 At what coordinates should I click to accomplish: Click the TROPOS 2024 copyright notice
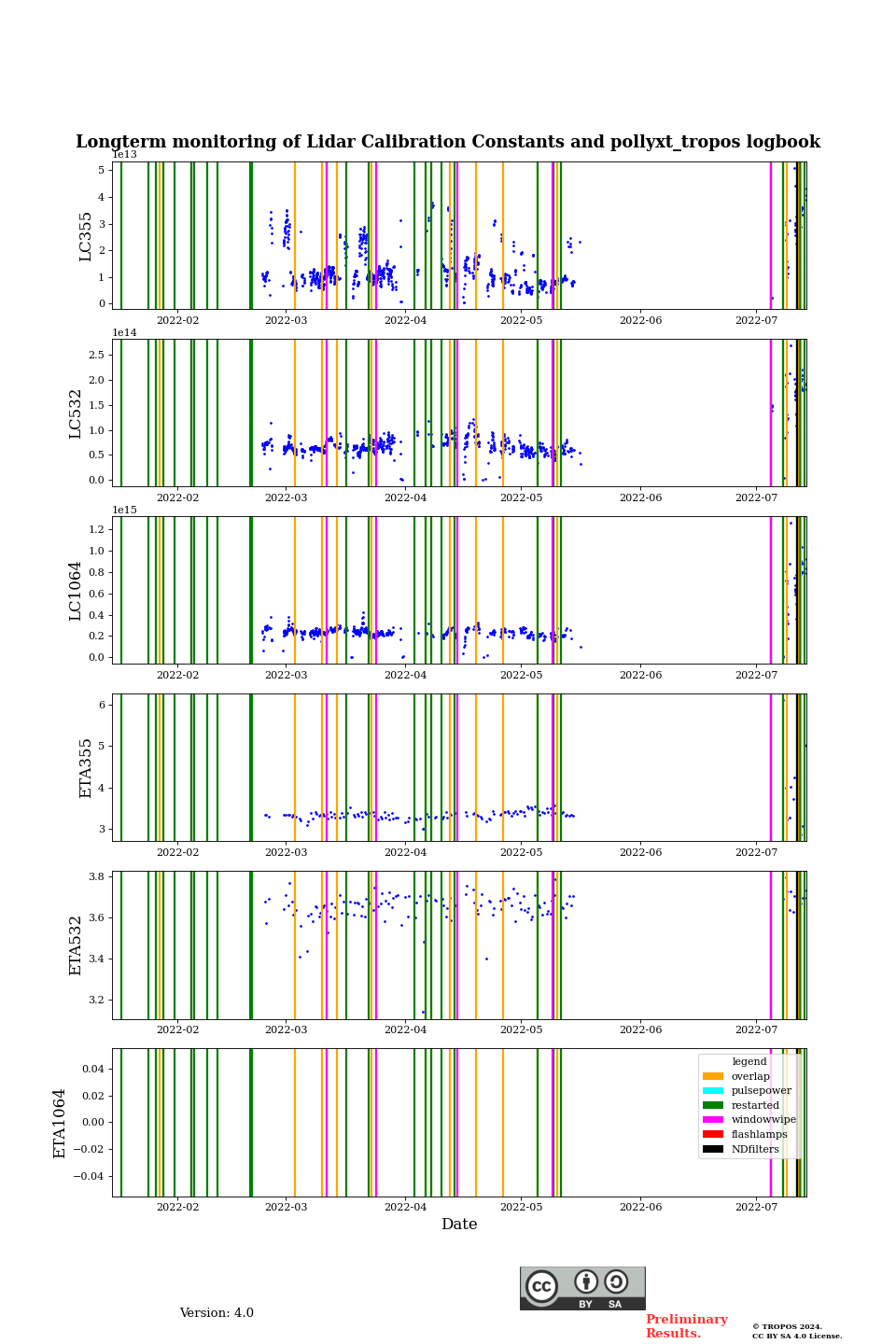pyautogui.click(x=796, y=1331)
